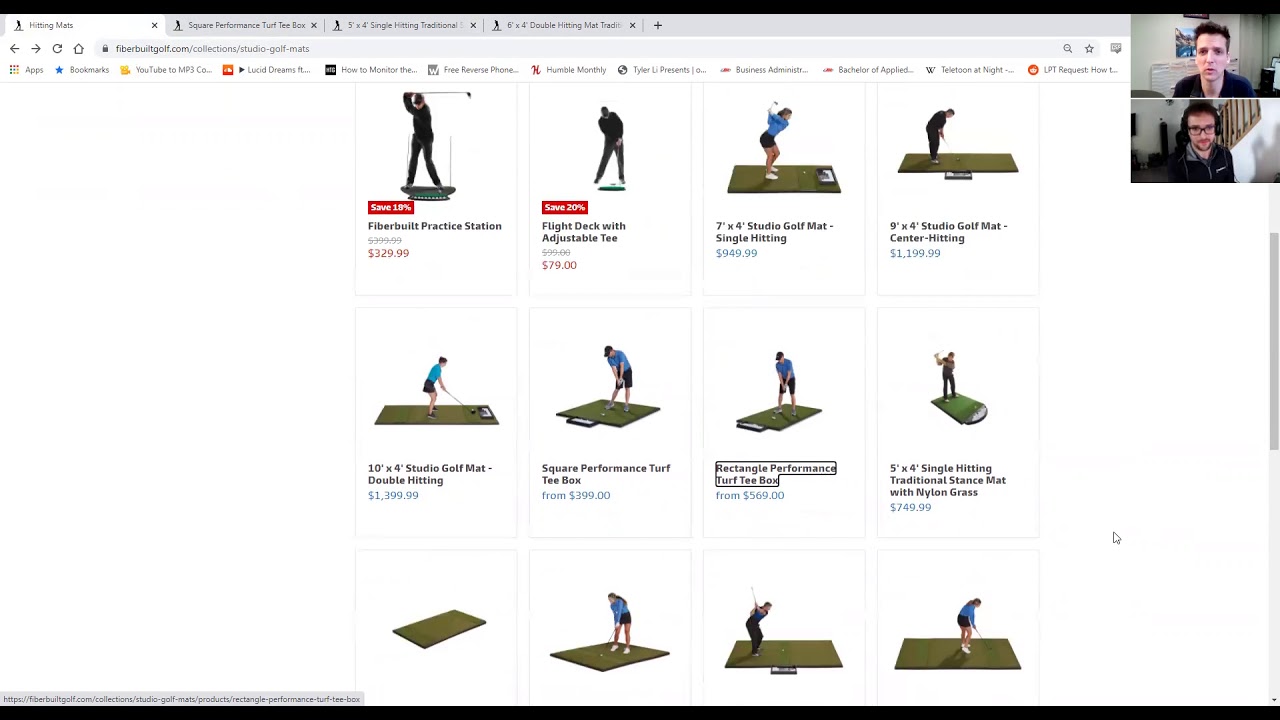This screenshot has height=720, width=1280.
Task: Click the $329.99 sale price
Action: pos(388,253)
